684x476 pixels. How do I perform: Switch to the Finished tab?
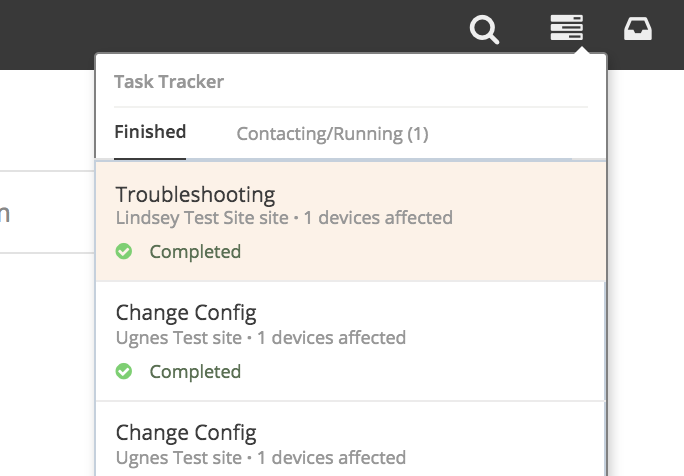pos(150,132)
